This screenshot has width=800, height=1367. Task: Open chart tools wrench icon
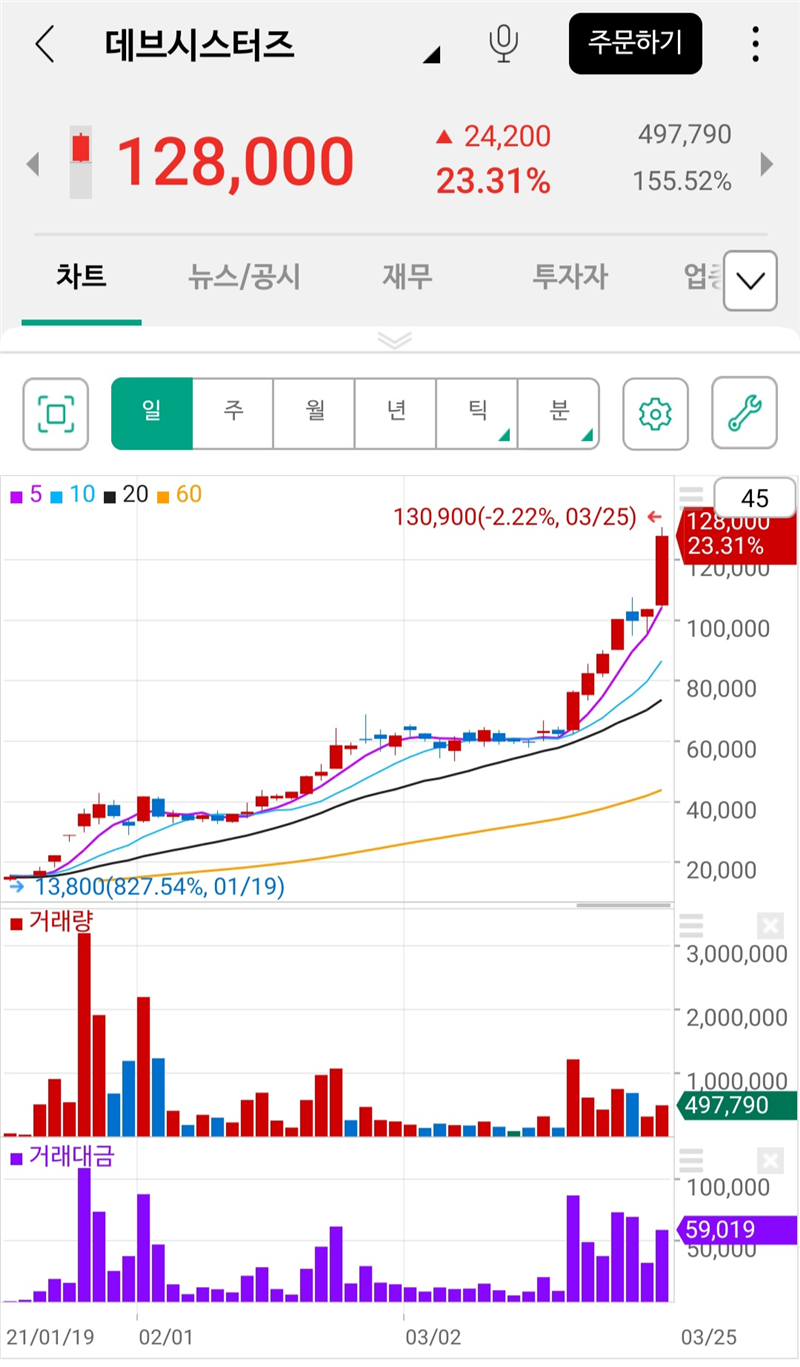[x=744, y=413]
